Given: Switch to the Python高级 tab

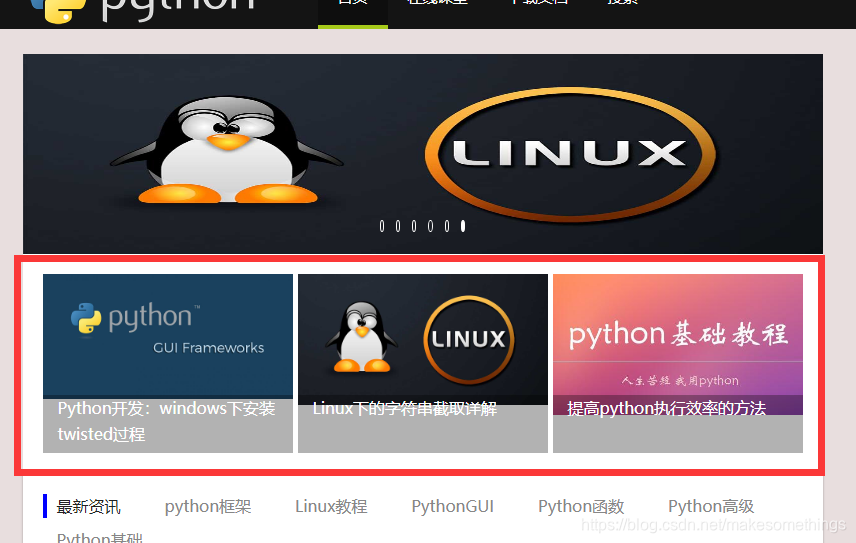Looking at the screenshot, I should tap(711, 506).
